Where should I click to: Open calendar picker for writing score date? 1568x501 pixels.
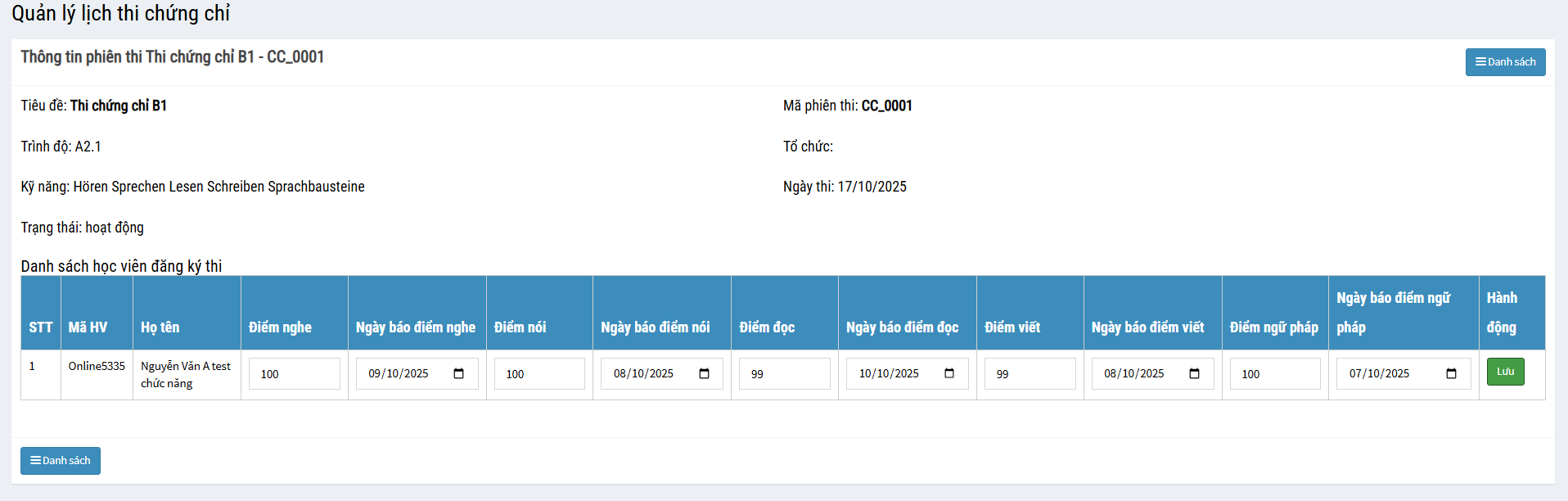[1194, 374]
